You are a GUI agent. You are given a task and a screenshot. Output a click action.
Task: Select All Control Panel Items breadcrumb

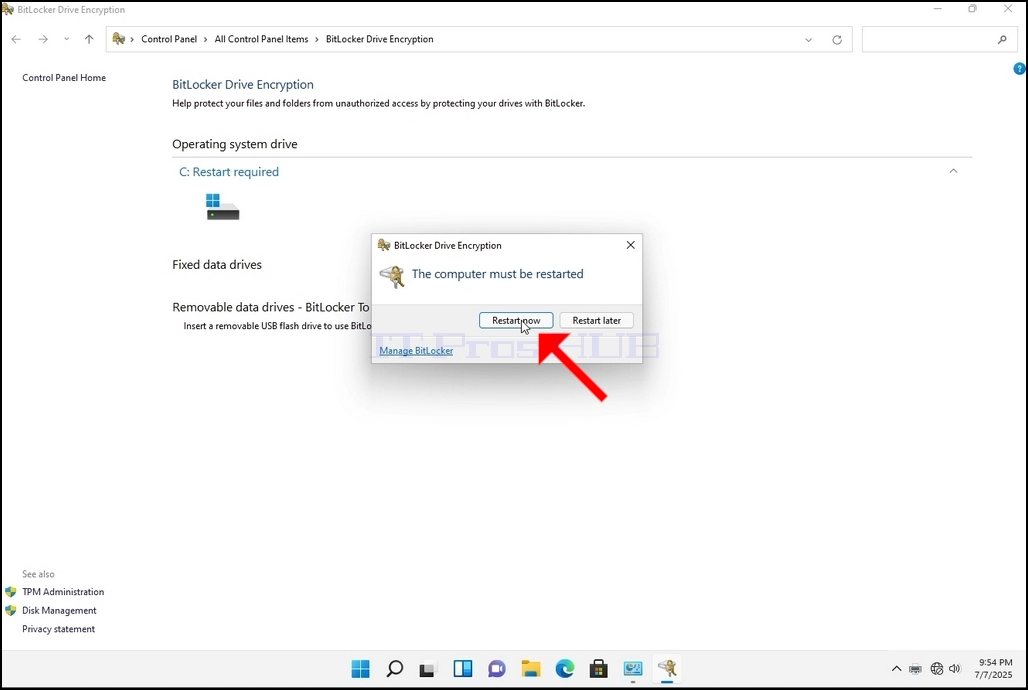click(261, 39)
